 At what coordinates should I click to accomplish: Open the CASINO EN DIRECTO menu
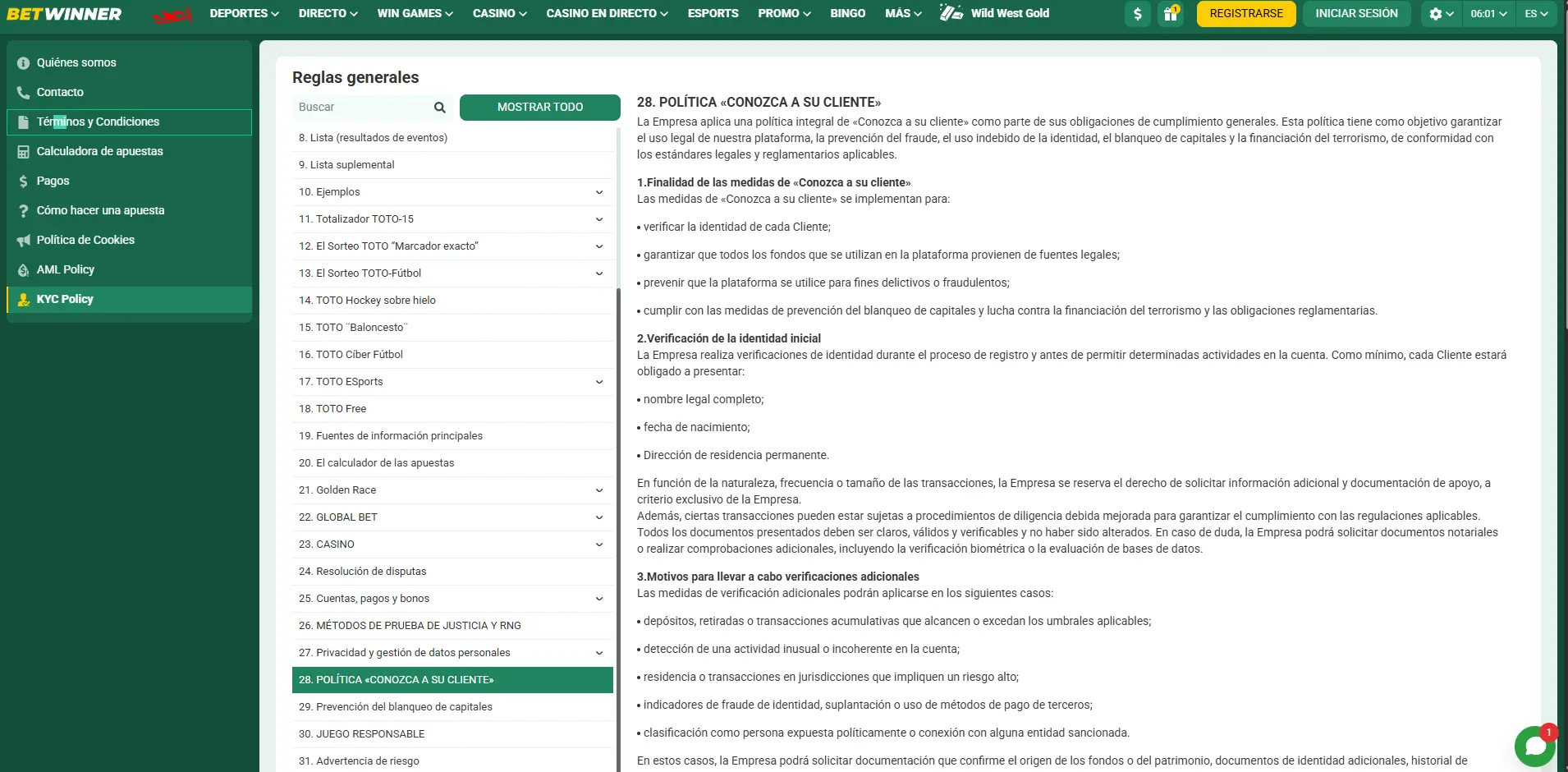(x=607, y=13)
